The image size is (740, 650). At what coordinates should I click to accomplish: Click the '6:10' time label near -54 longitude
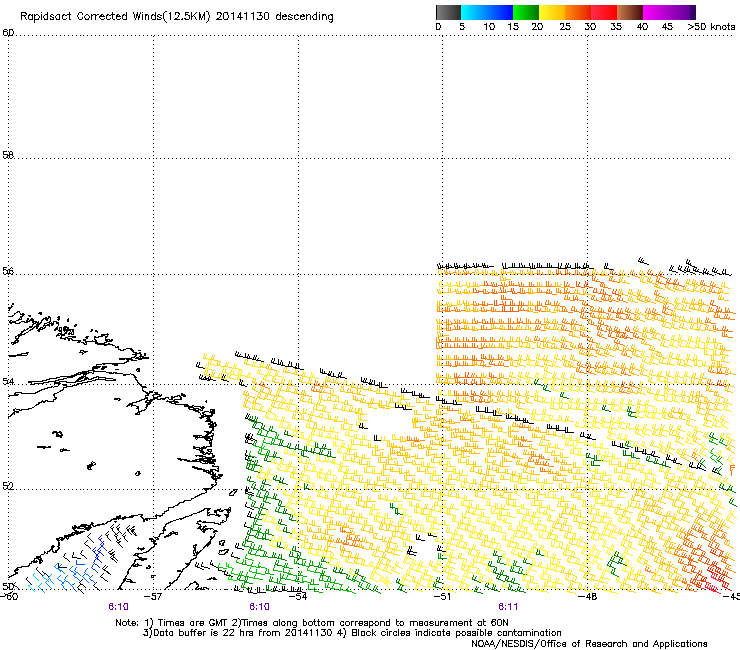tap(259, 607)
